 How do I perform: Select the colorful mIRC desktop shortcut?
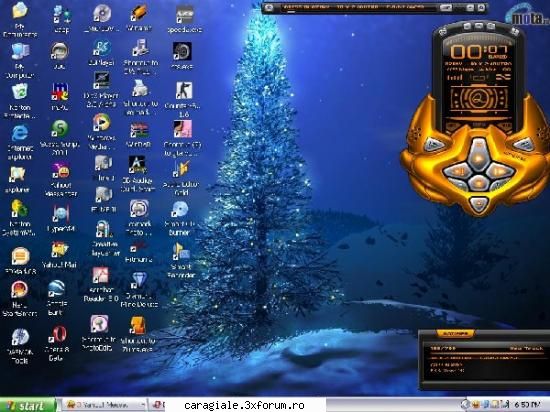[x=59, y=92]
